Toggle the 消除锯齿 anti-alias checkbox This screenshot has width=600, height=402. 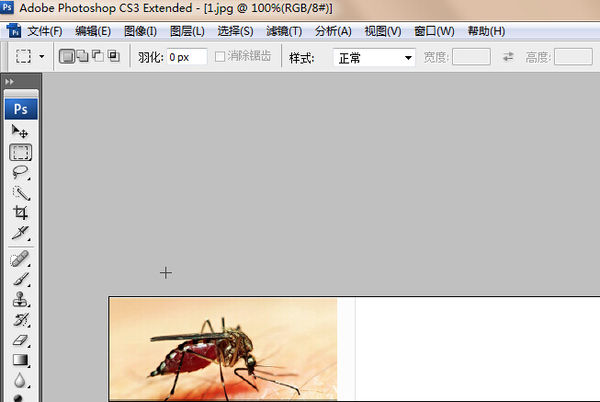click(x=220, y=57)
